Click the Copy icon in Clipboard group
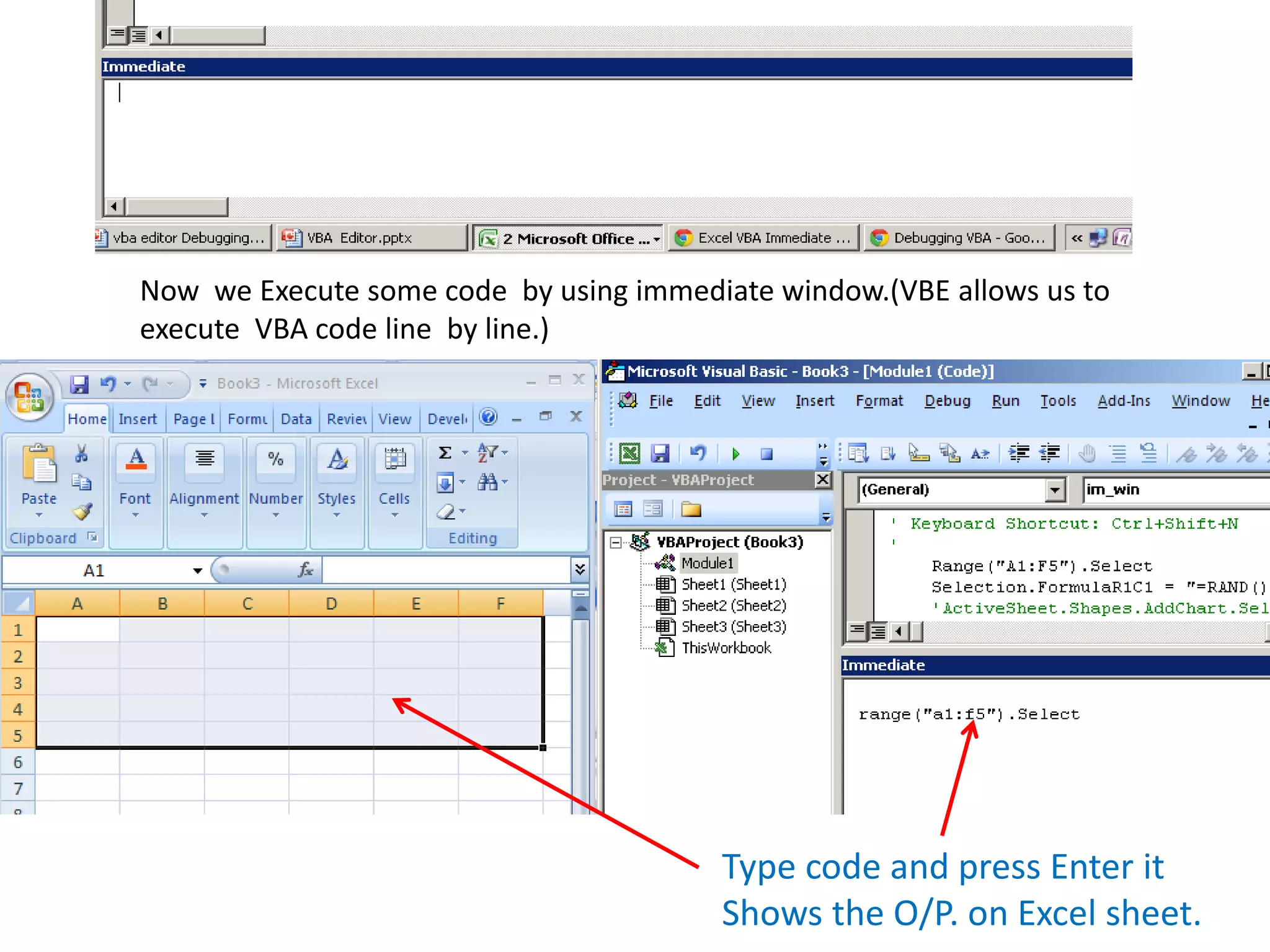The height and width of the screenshot is (952, 1270). tap(81, 482)
